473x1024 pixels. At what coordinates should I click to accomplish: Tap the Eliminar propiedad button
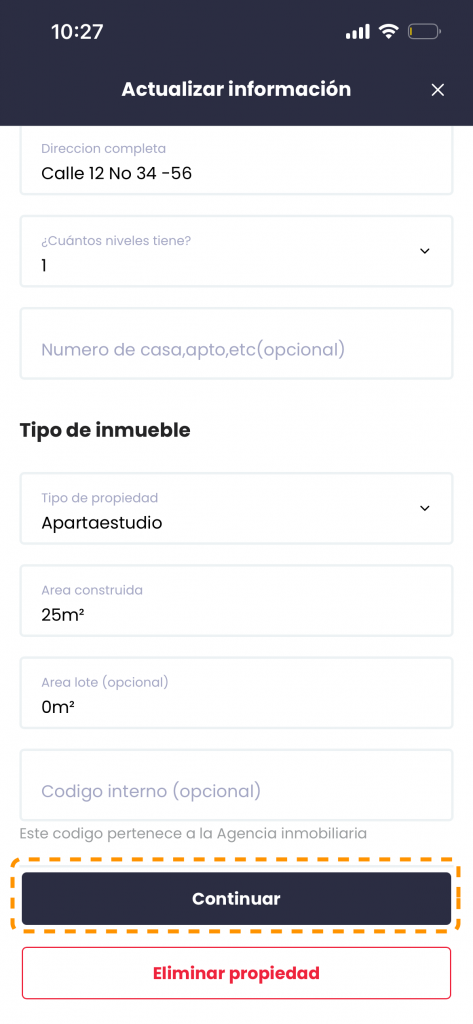tap(236, 973)
